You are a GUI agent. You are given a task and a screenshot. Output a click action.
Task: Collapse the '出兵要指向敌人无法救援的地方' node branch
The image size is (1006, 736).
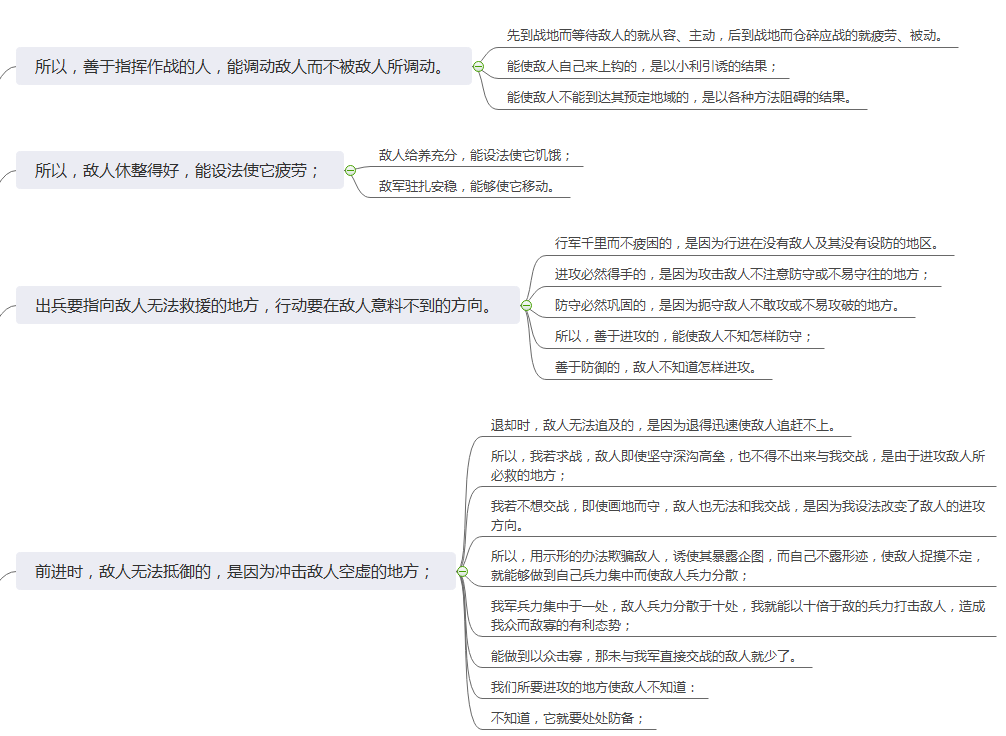[x=527, y=305]
